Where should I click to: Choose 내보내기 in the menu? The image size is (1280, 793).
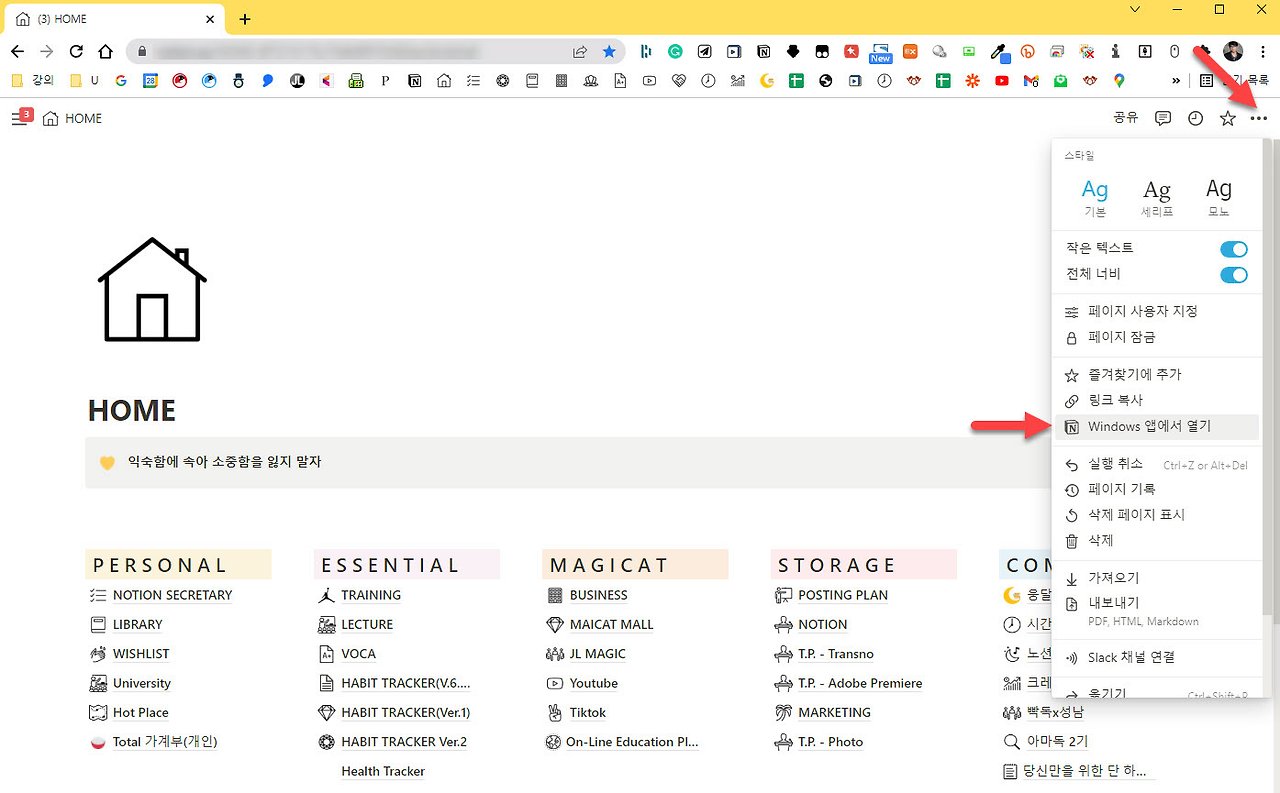pyautogui.click(x=1156, y=610)
